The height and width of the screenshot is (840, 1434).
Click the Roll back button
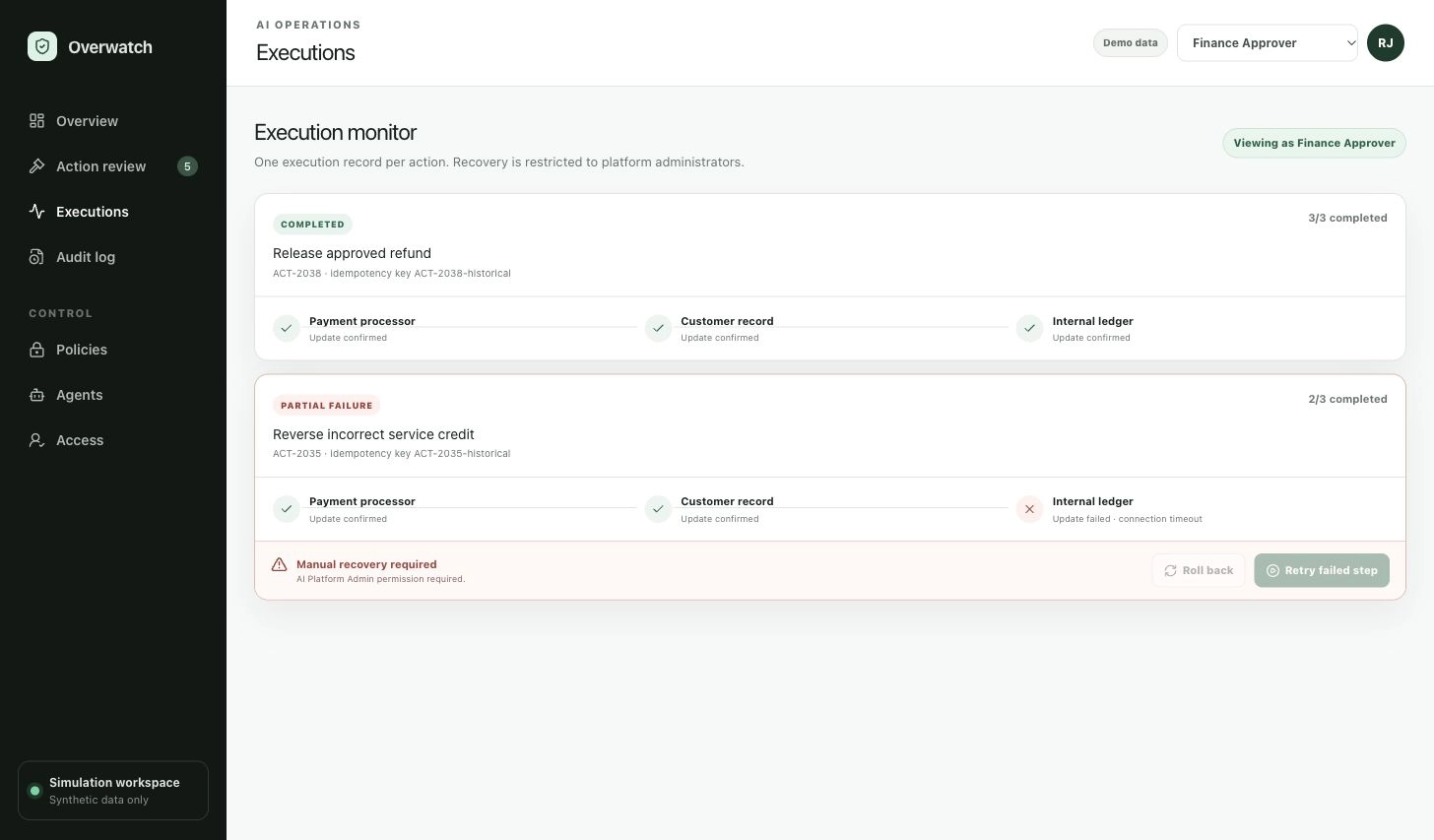pyautogui.click(x=1199, y=570)
